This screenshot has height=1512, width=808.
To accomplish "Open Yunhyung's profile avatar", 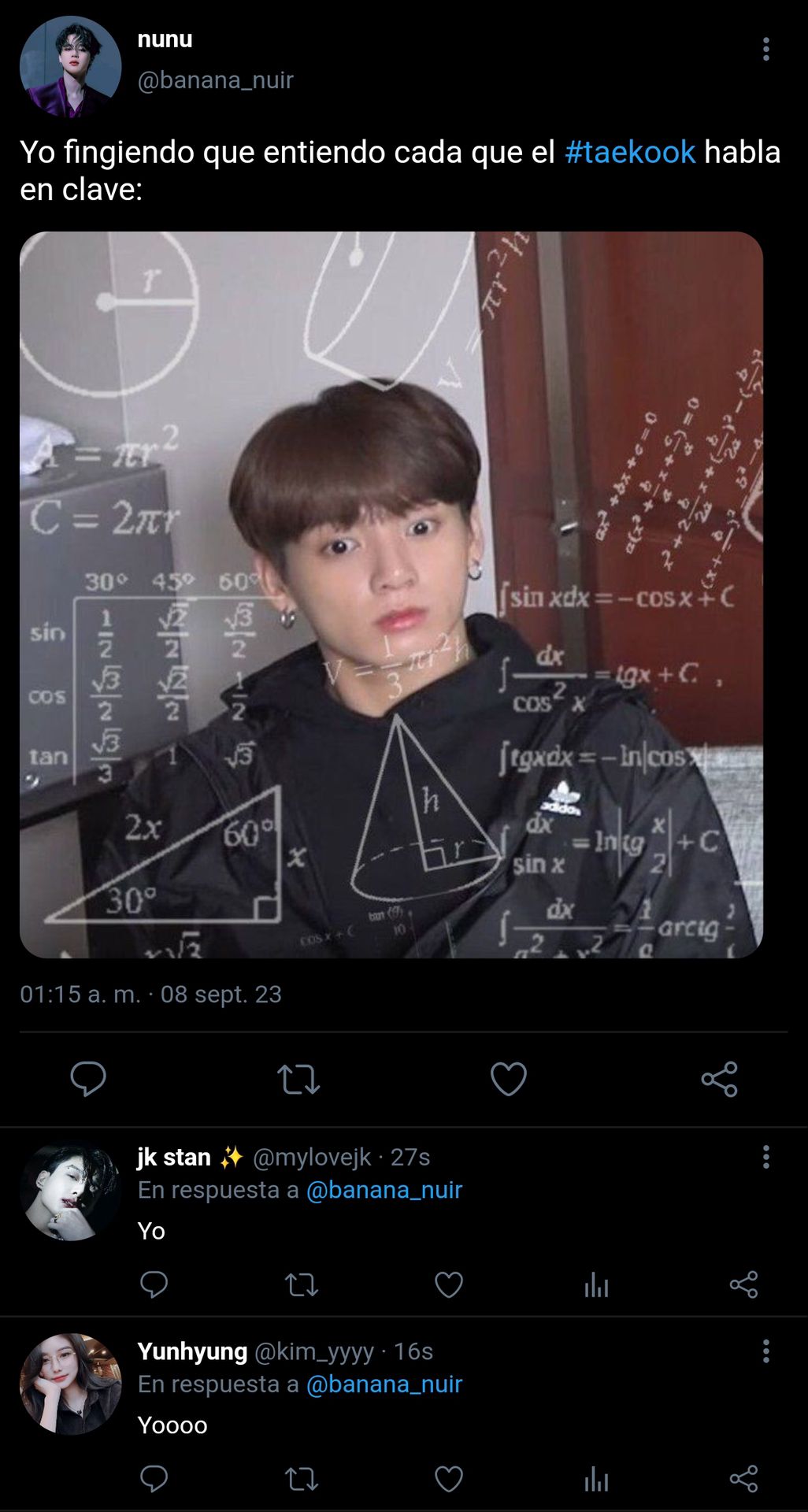I will (70, 1384).
